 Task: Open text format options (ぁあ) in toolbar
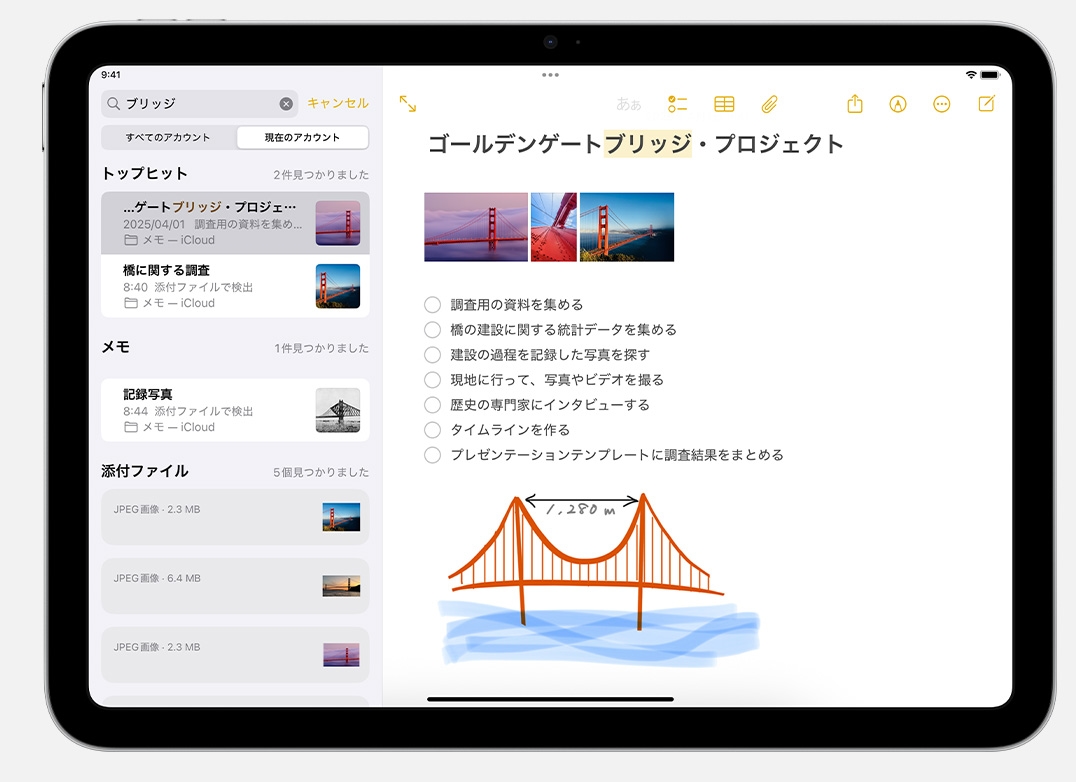(628, 104)
